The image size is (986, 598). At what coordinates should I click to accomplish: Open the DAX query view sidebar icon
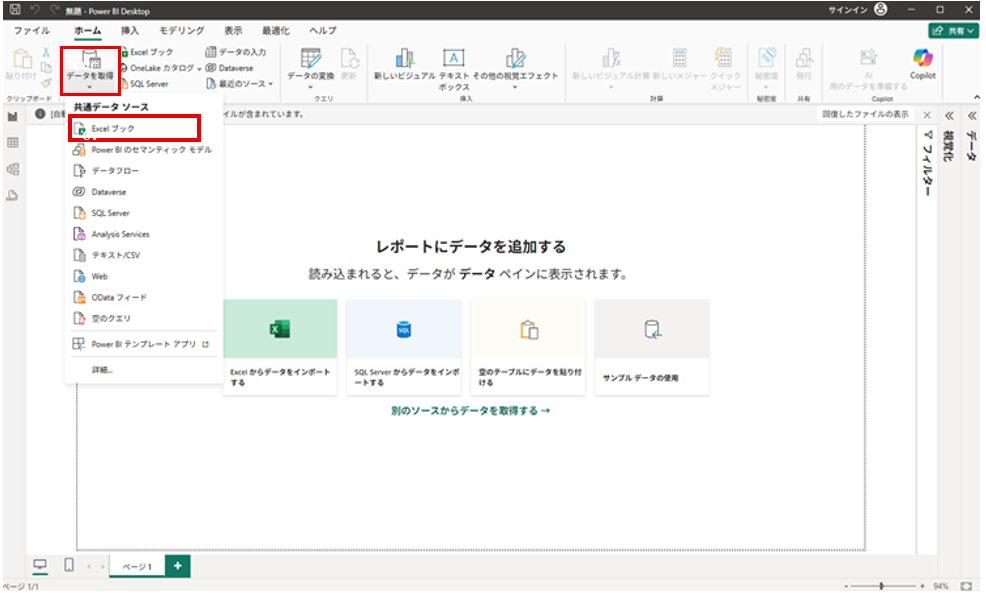[13, 196]
